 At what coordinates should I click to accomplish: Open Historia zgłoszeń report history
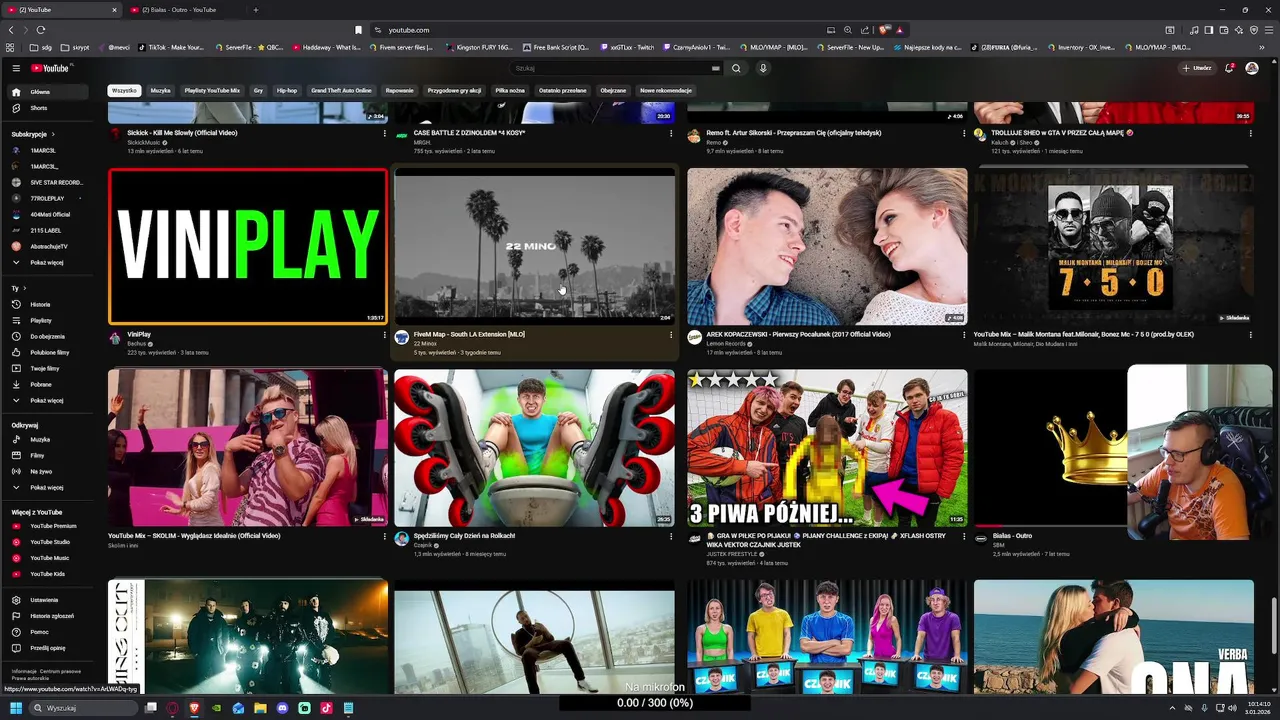pos(50,616)
